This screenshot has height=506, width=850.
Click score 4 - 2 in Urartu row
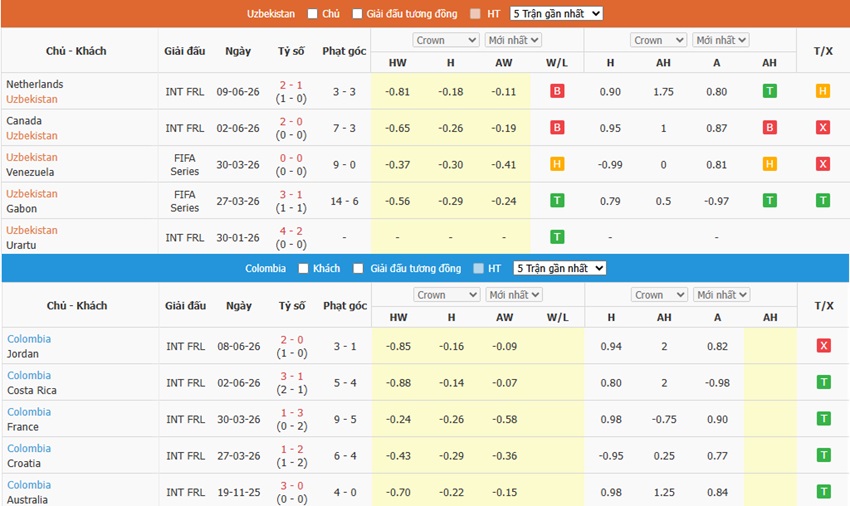(291, 231)
